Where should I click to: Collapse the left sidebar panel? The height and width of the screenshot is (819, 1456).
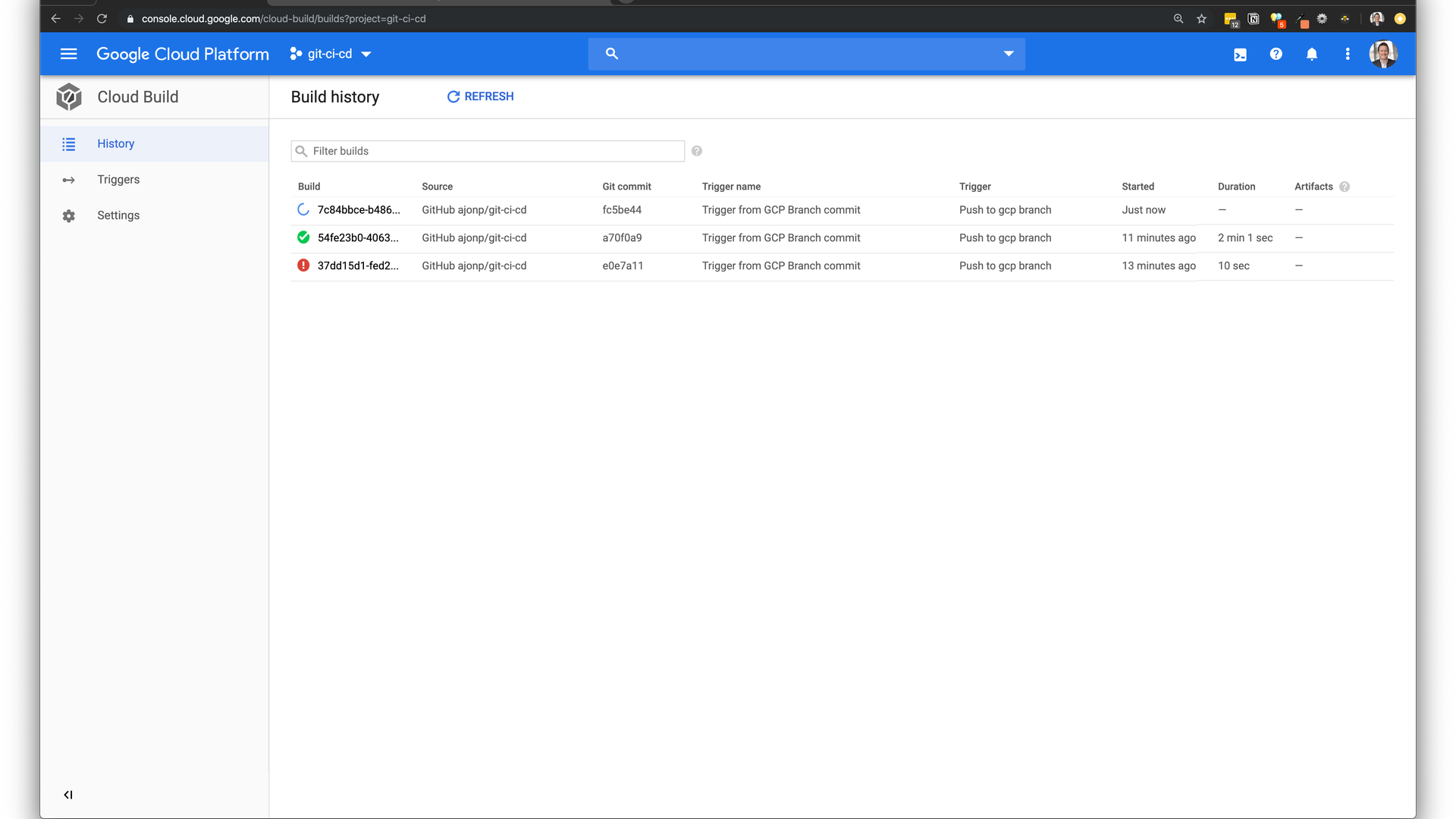pyautogui.click(x=68, y=795)
